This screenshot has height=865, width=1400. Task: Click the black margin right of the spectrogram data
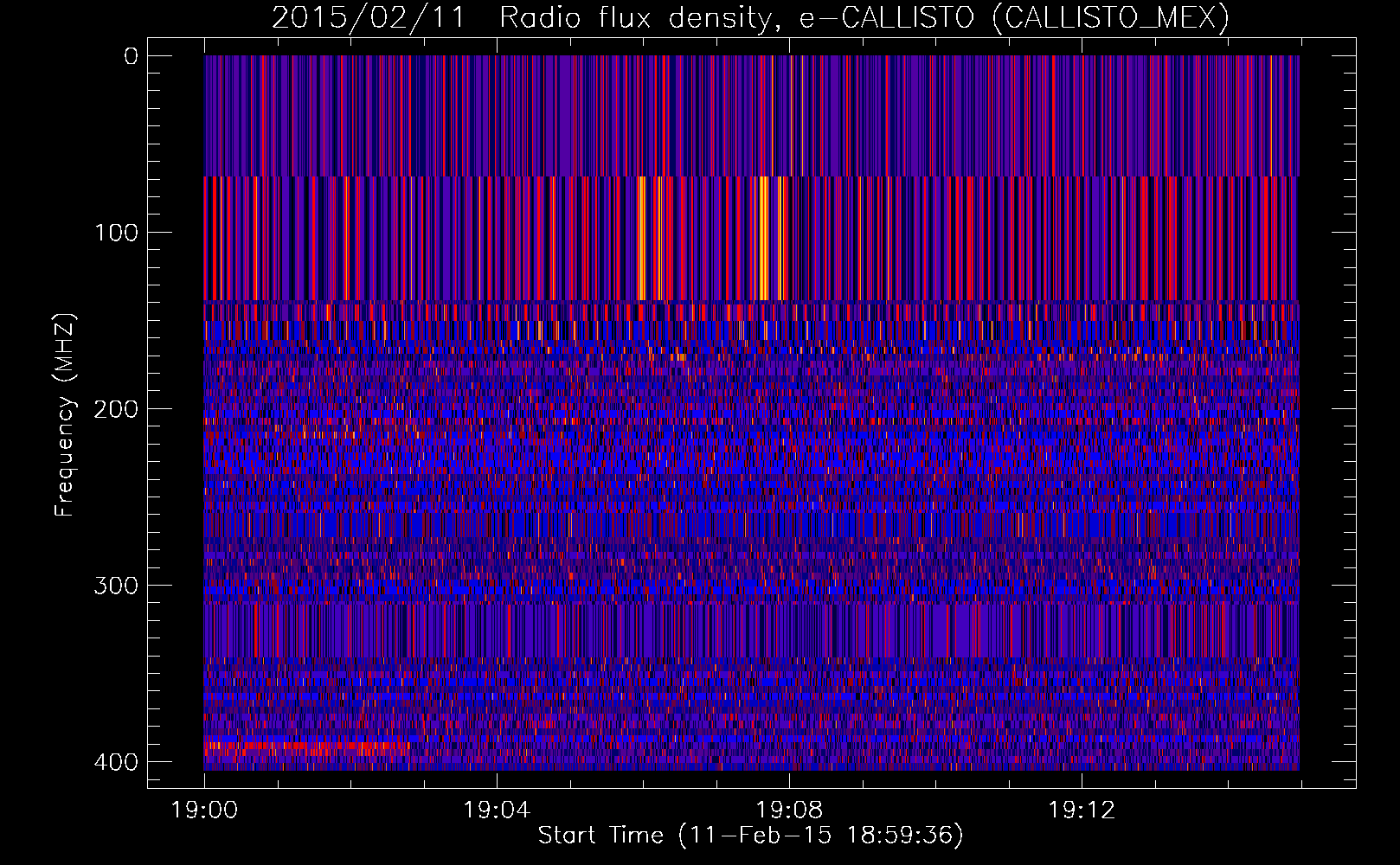1326,415
